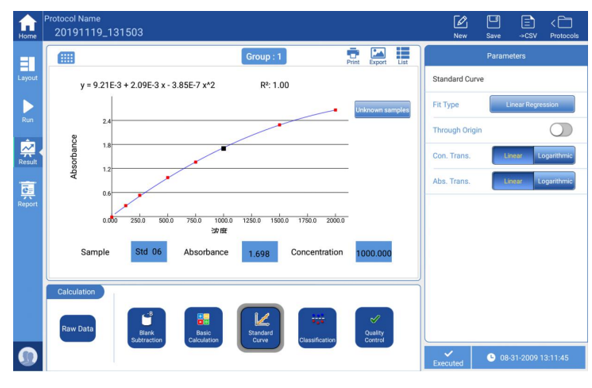Open the user profile avatar
This screenshot has height=388, width=592.
point(28,356)
